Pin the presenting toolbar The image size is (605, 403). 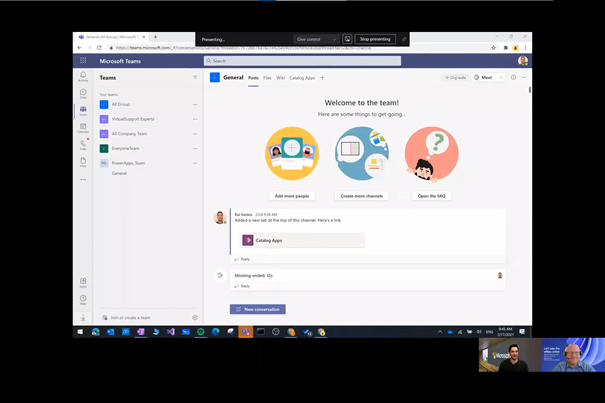[x=404, y=39]
